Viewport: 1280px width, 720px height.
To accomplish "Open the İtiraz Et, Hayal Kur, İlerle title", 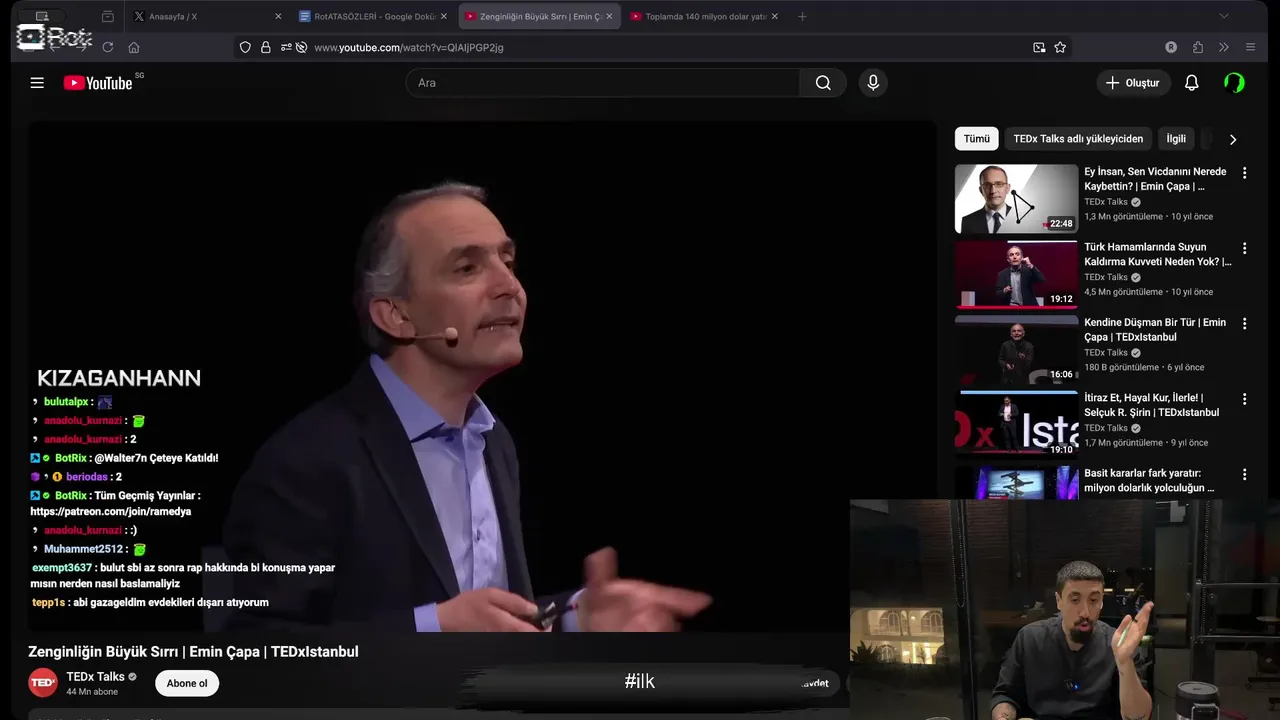I will pos(1151,405).
